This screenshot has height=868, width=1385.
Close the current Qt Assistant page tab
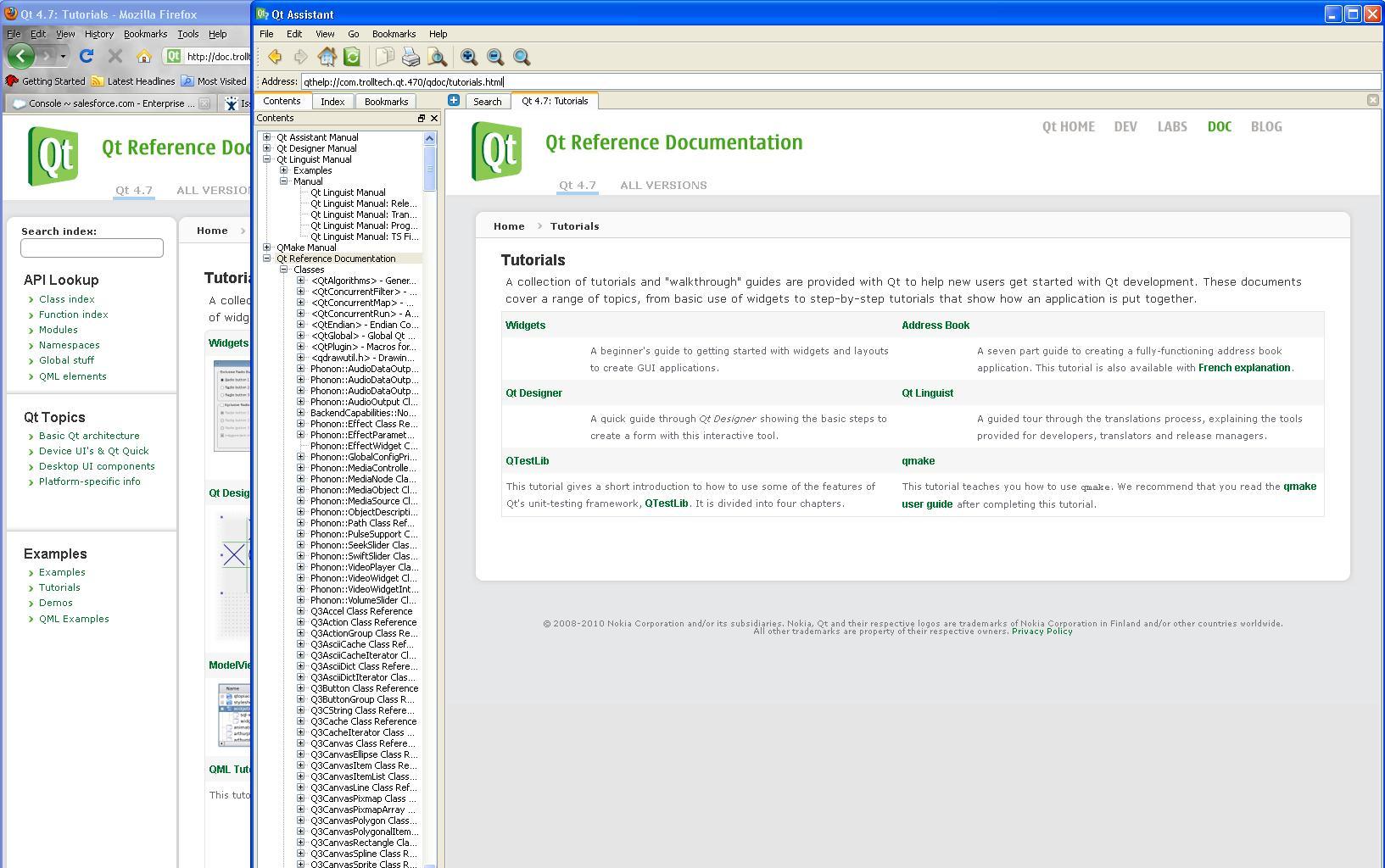1373,100
